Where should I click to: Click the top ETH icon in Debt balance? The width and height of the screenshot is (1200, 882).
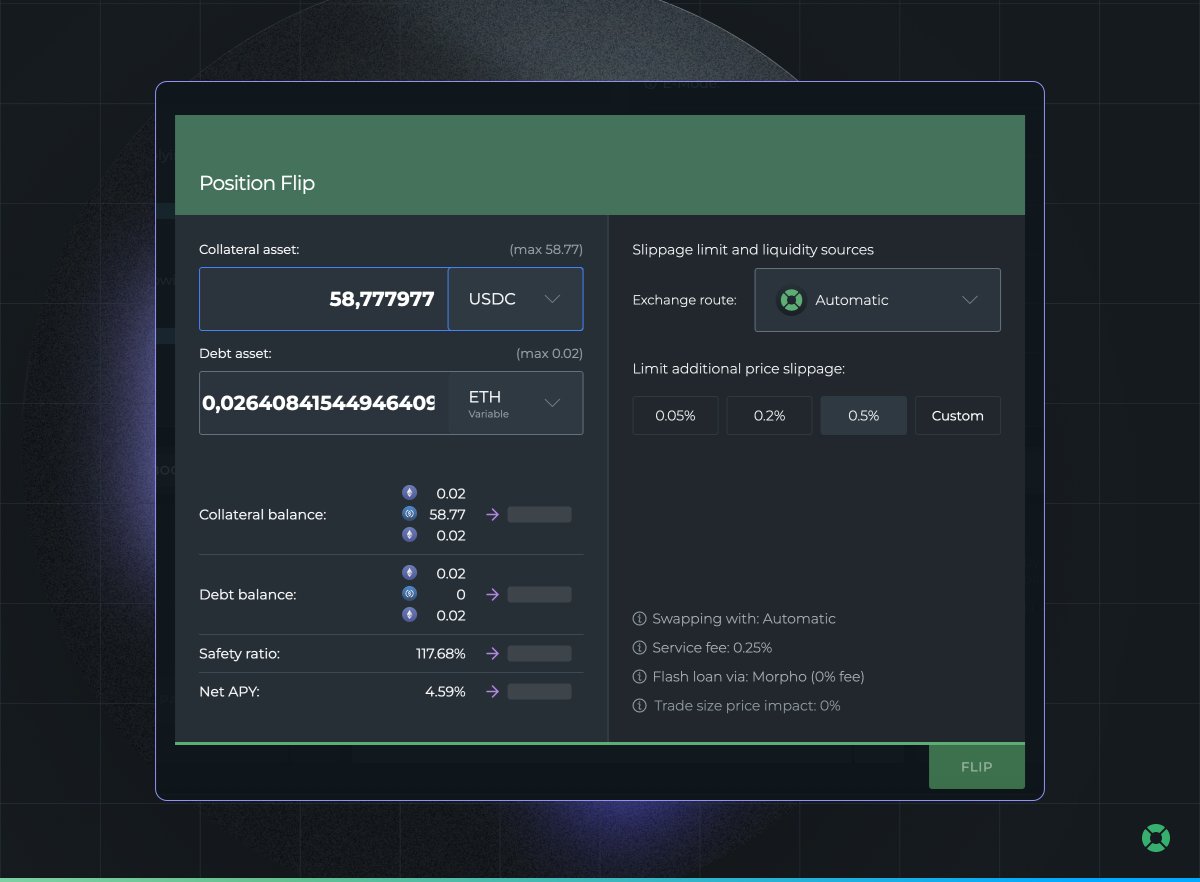coord(409,573)
